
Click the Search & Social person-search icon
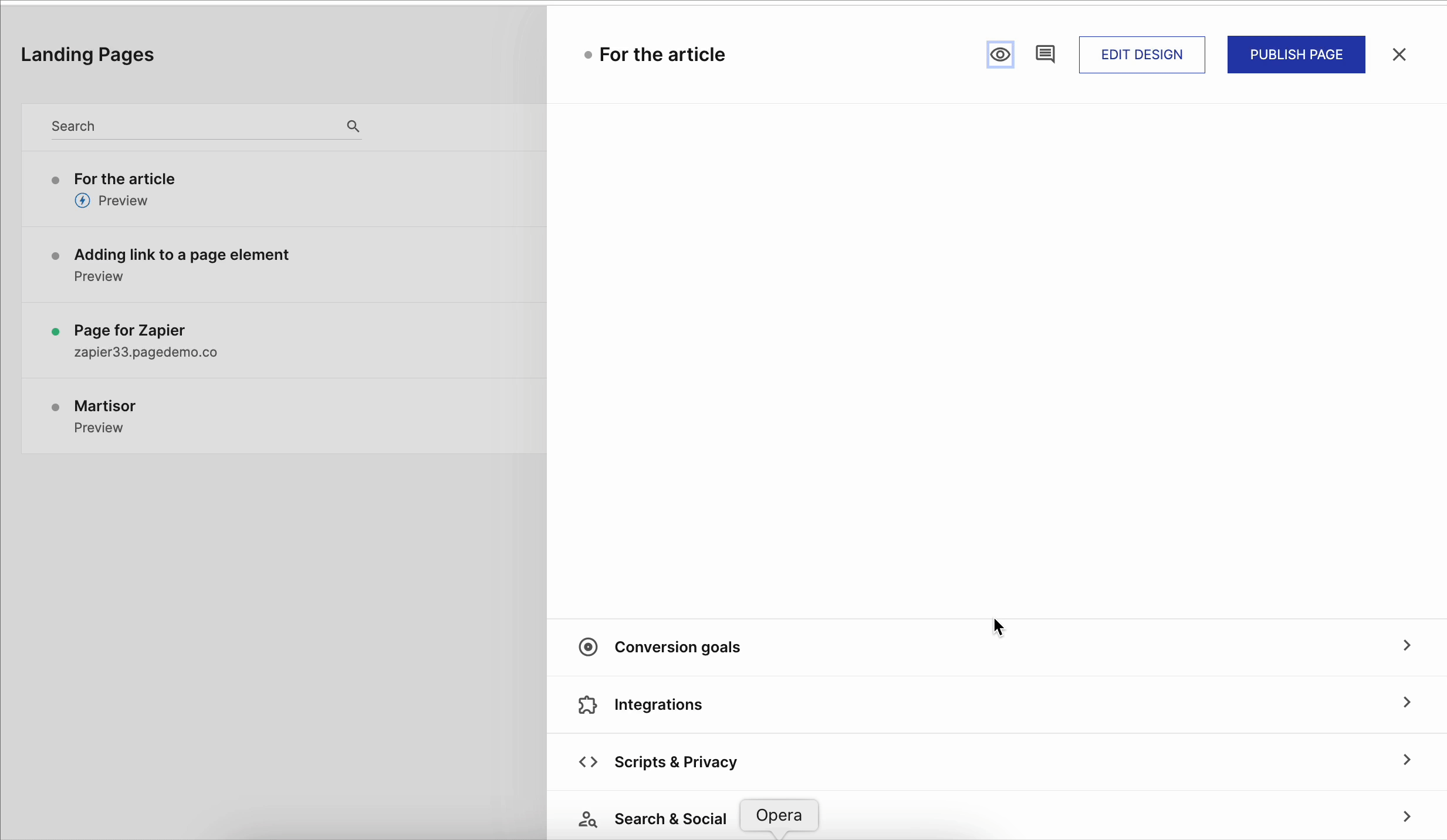point(588,819)
